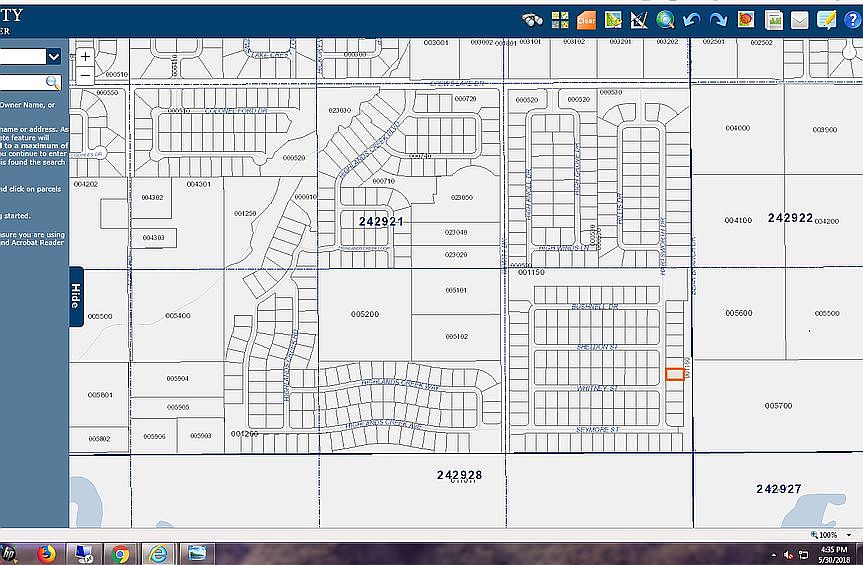Select parcel 005600

(x=739, y=313)
